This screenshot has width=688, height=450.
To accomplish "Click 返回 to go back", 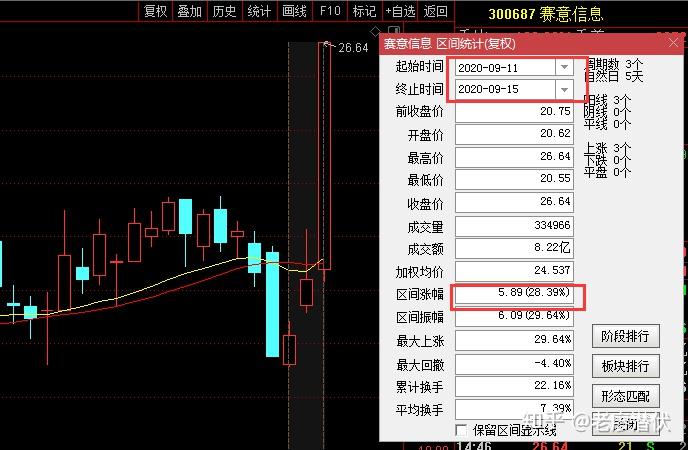I will point(435,11).
